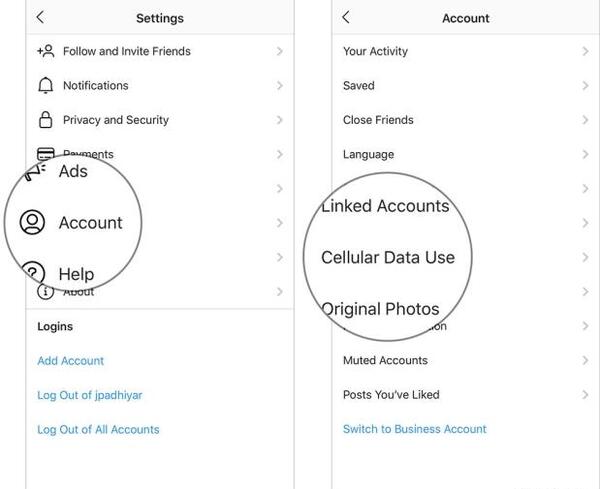
Task: Expand the Muted Accounts row chevron
Action: (x=585, y=360)
